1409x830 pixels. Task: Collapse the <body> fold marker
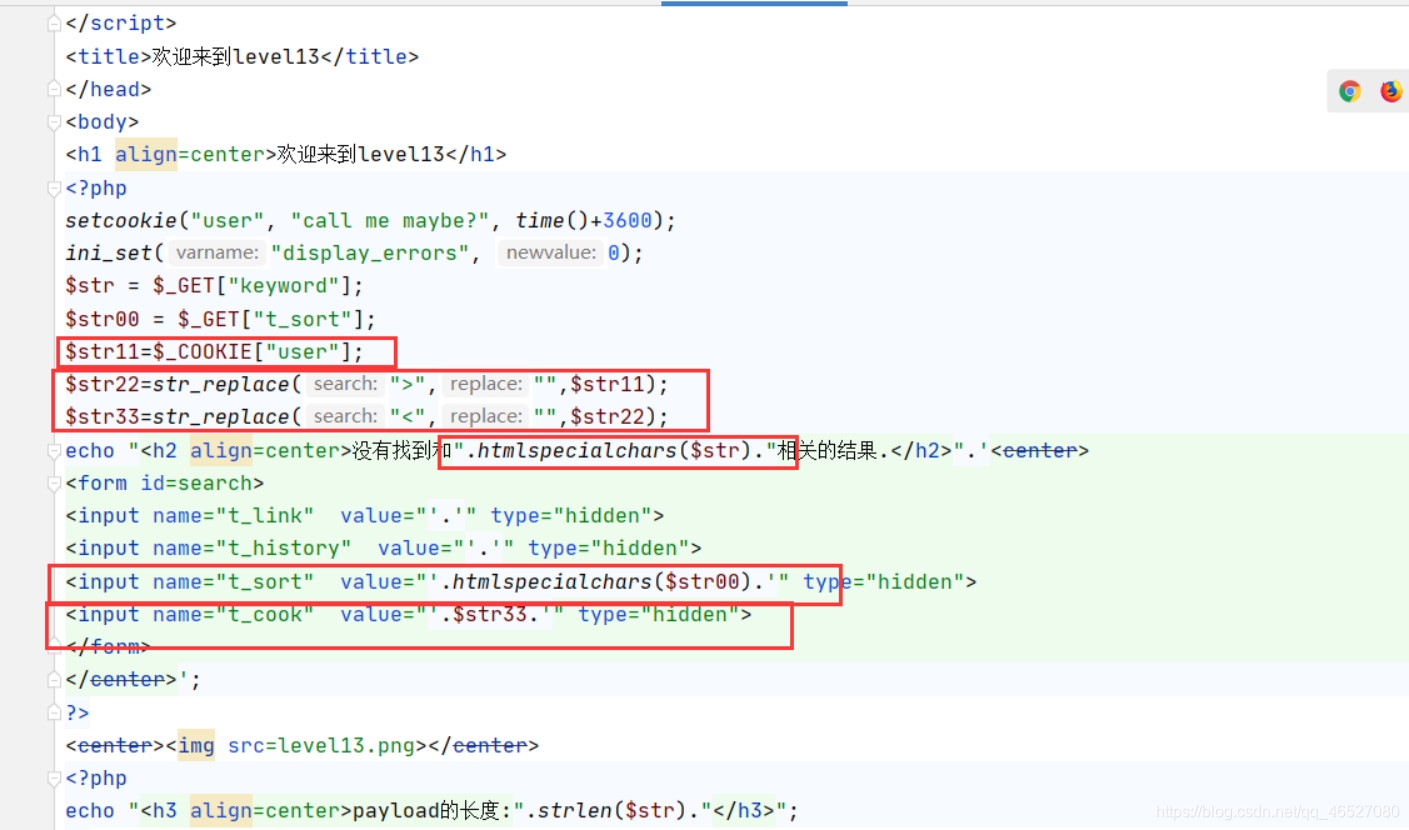pos(55,122)
